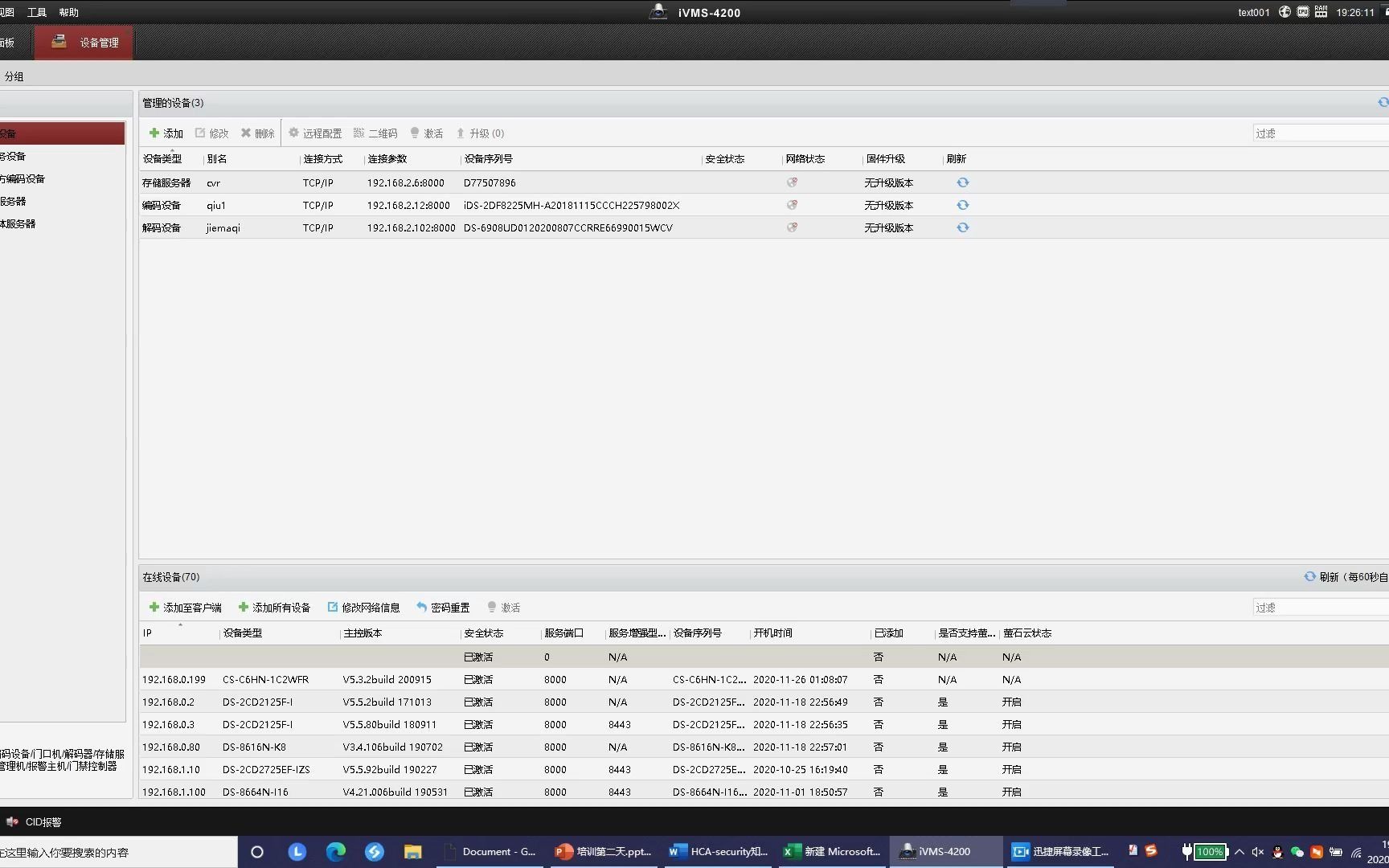The width and height of the screenshot is (1389, 868).
Task: Sort online devices by 萤石云状态 column
Action: click(x=1027, y=633)
